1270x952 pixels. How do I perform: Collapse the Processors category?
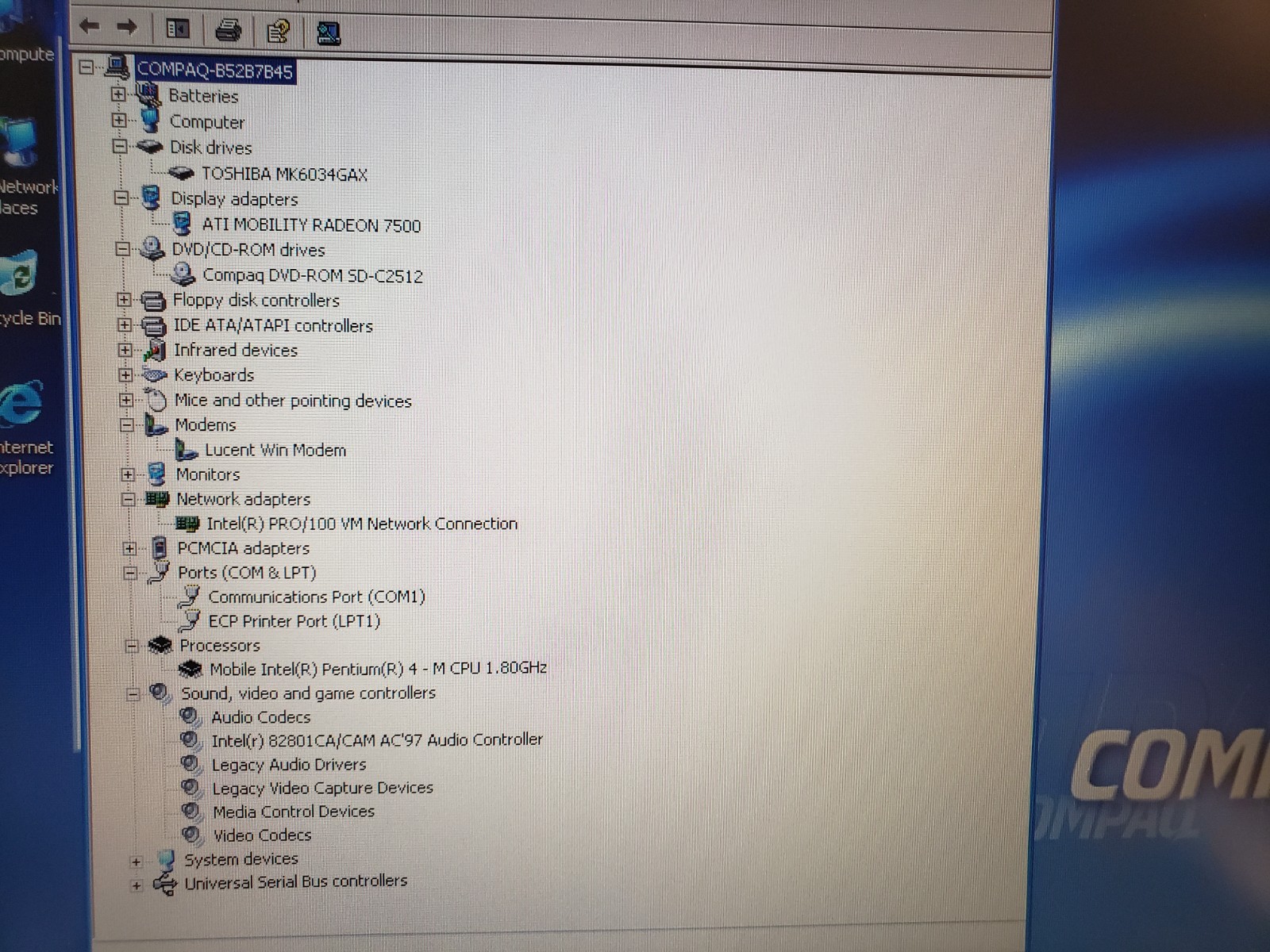[x=133, y=646]
